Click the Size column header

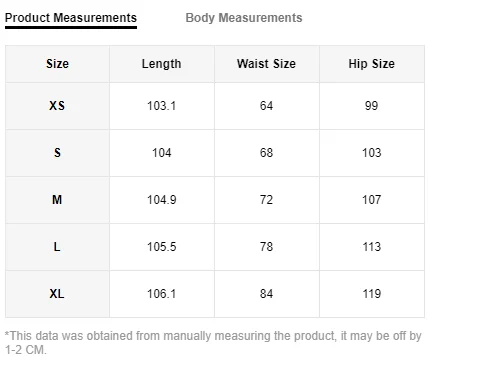click(x=57, y=64)
